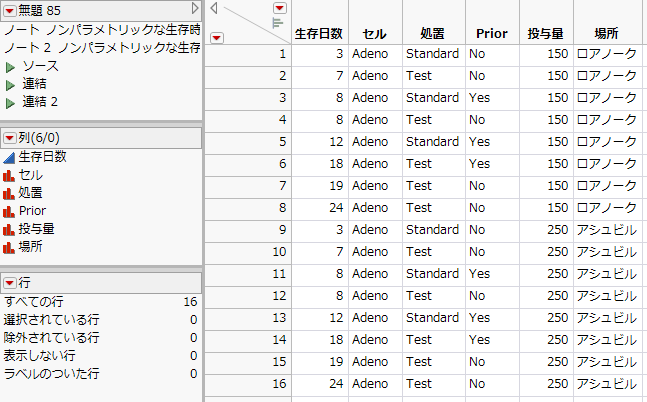Viewport: 647px width, 402px height.
Task: Open red triangle menu above row numbers
Action: (217, 37)
